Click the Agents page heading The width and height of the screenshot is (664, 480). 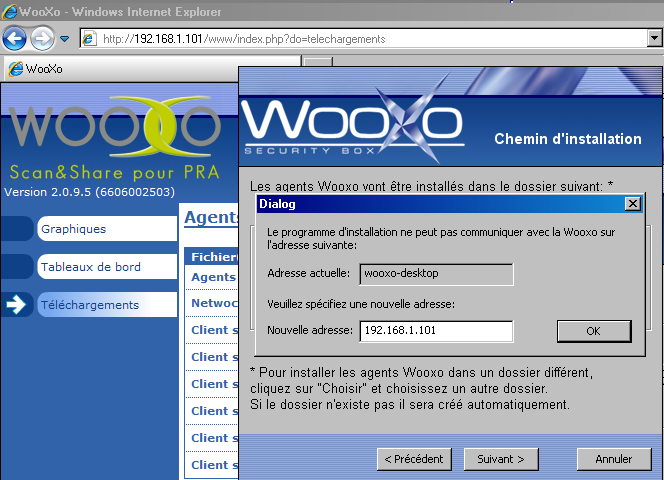[211, 217]
